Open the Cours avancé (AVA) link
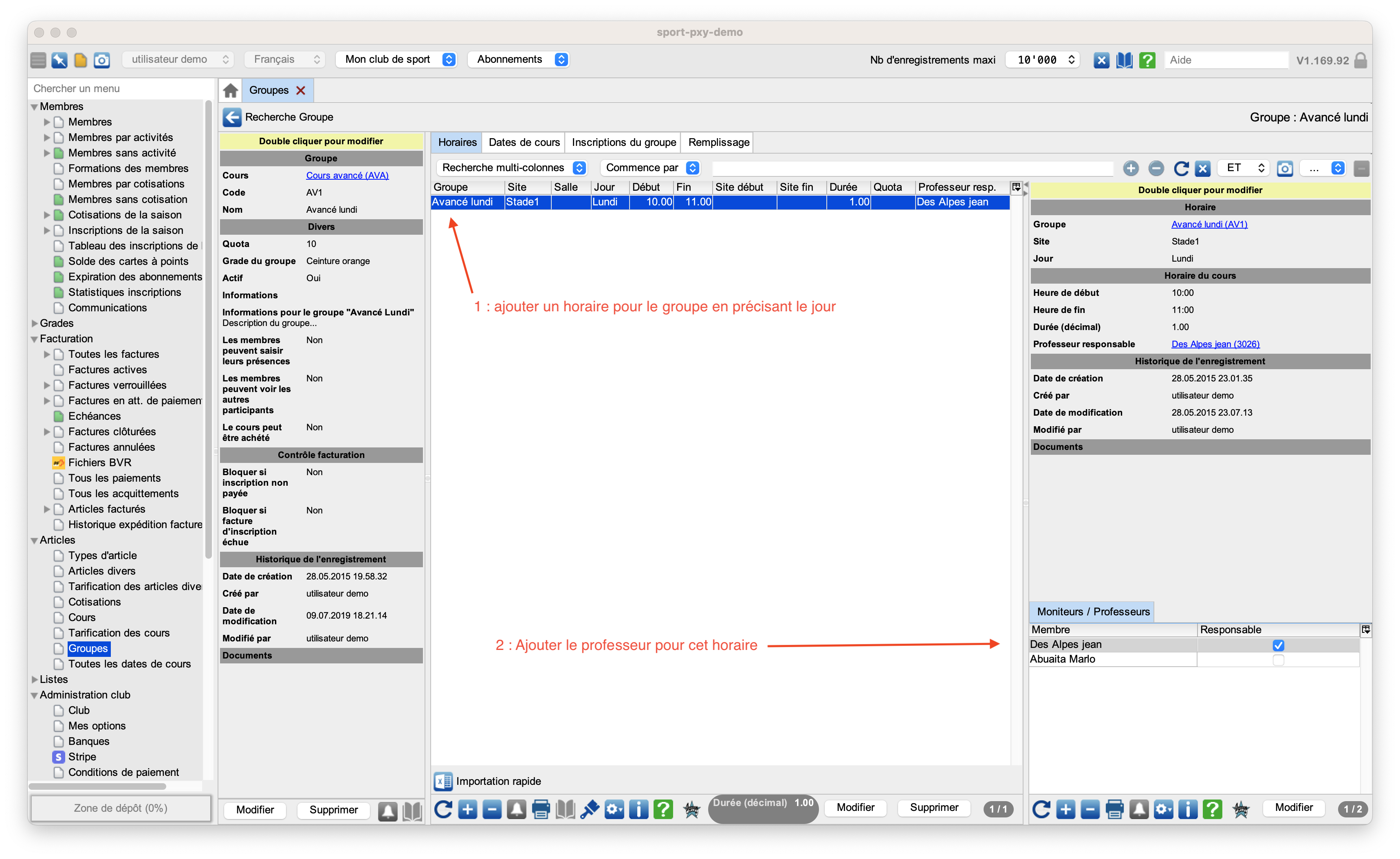The width and height of the screenshot is (1400, 859). [347, 176]
